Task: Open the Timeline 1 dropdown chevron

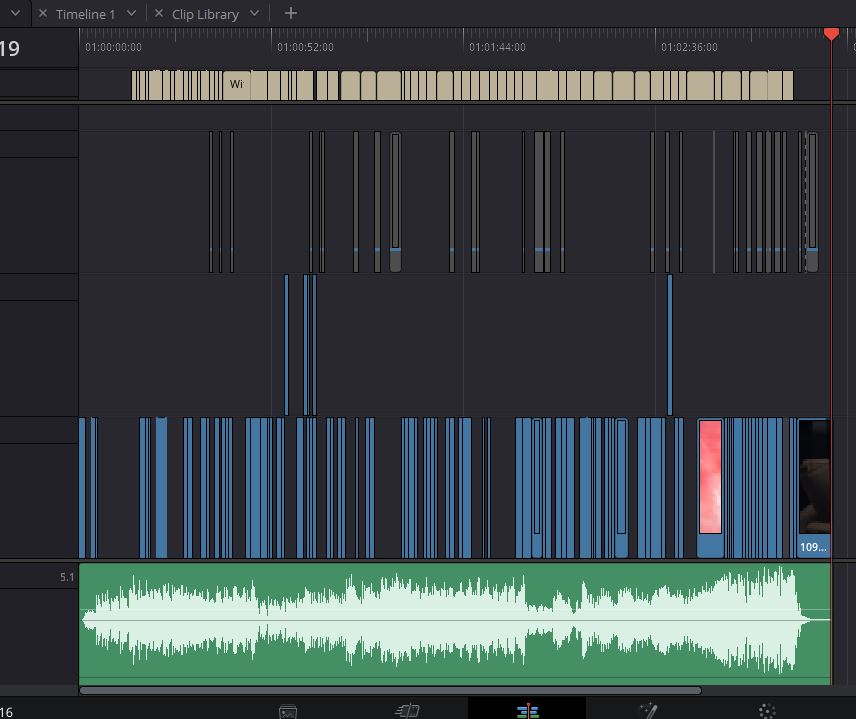Action: (x=132, y=13)
